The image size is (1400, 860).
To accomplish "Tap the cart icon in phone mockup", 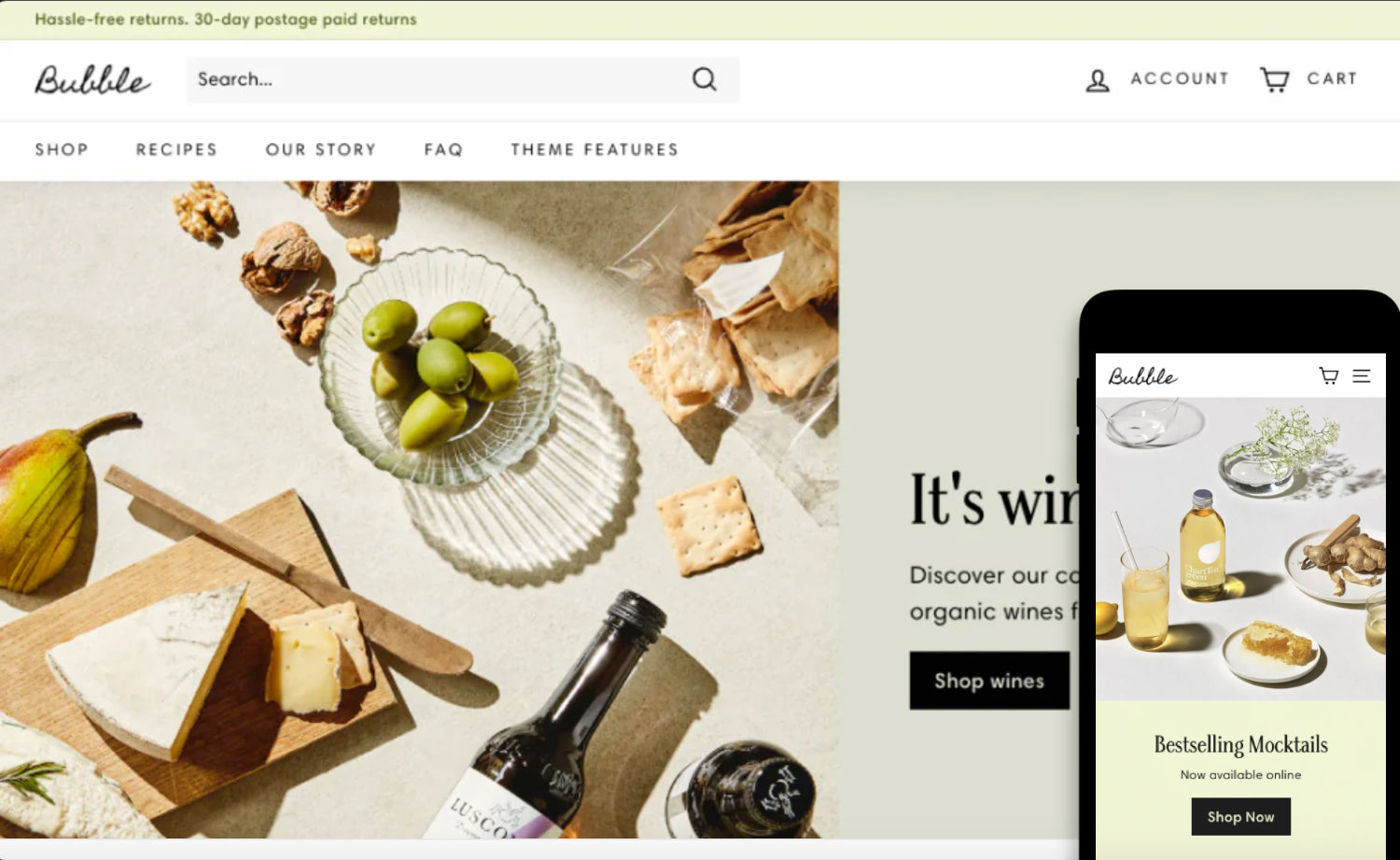I will [1328, 375].
